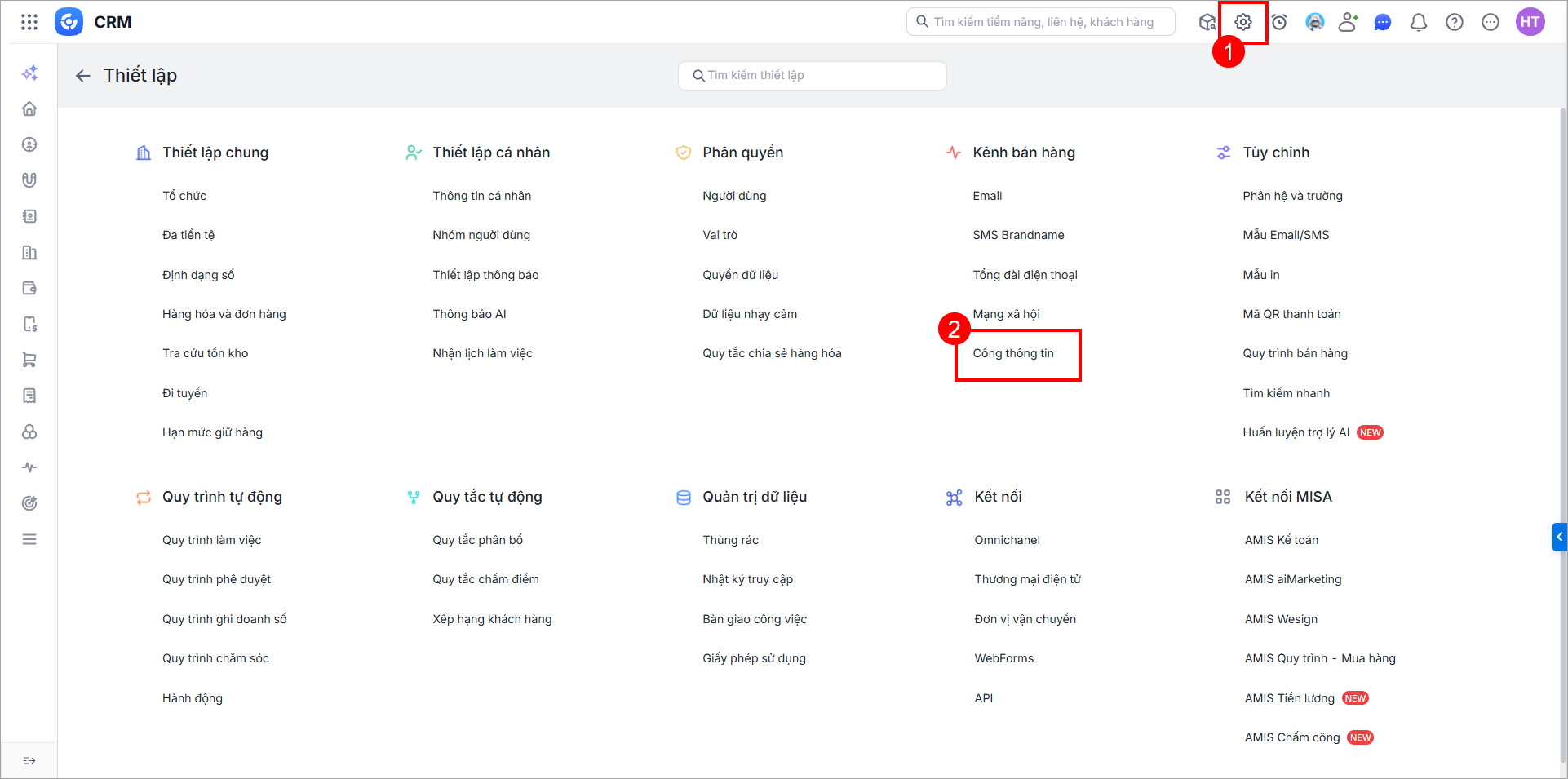
Task: Focus the 'Tìm kiếm thiết lập' search box
Action: click(812, 75)
